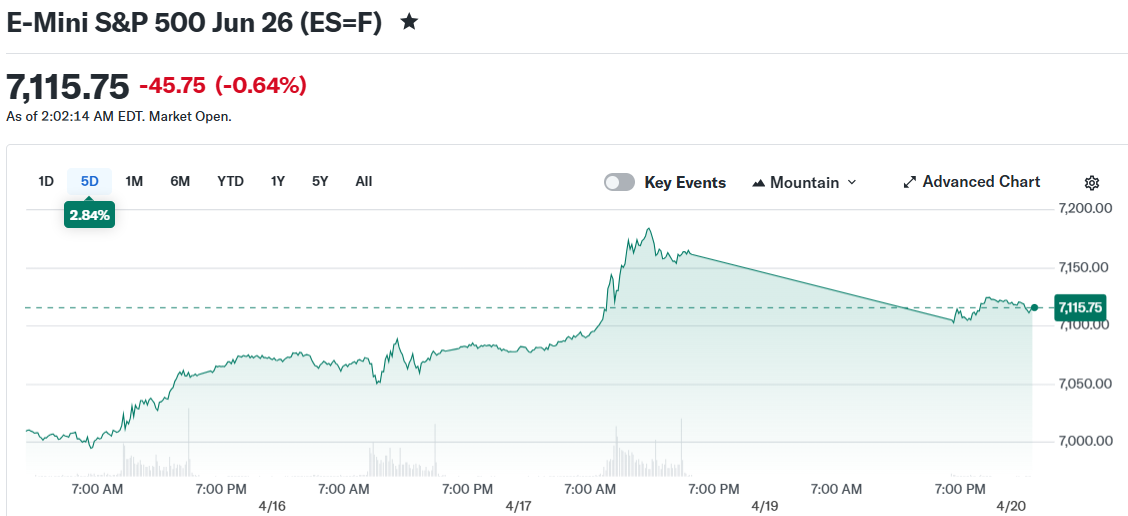
Task: Click the star icon to follow ES=F
Action: tap(409, 22)
